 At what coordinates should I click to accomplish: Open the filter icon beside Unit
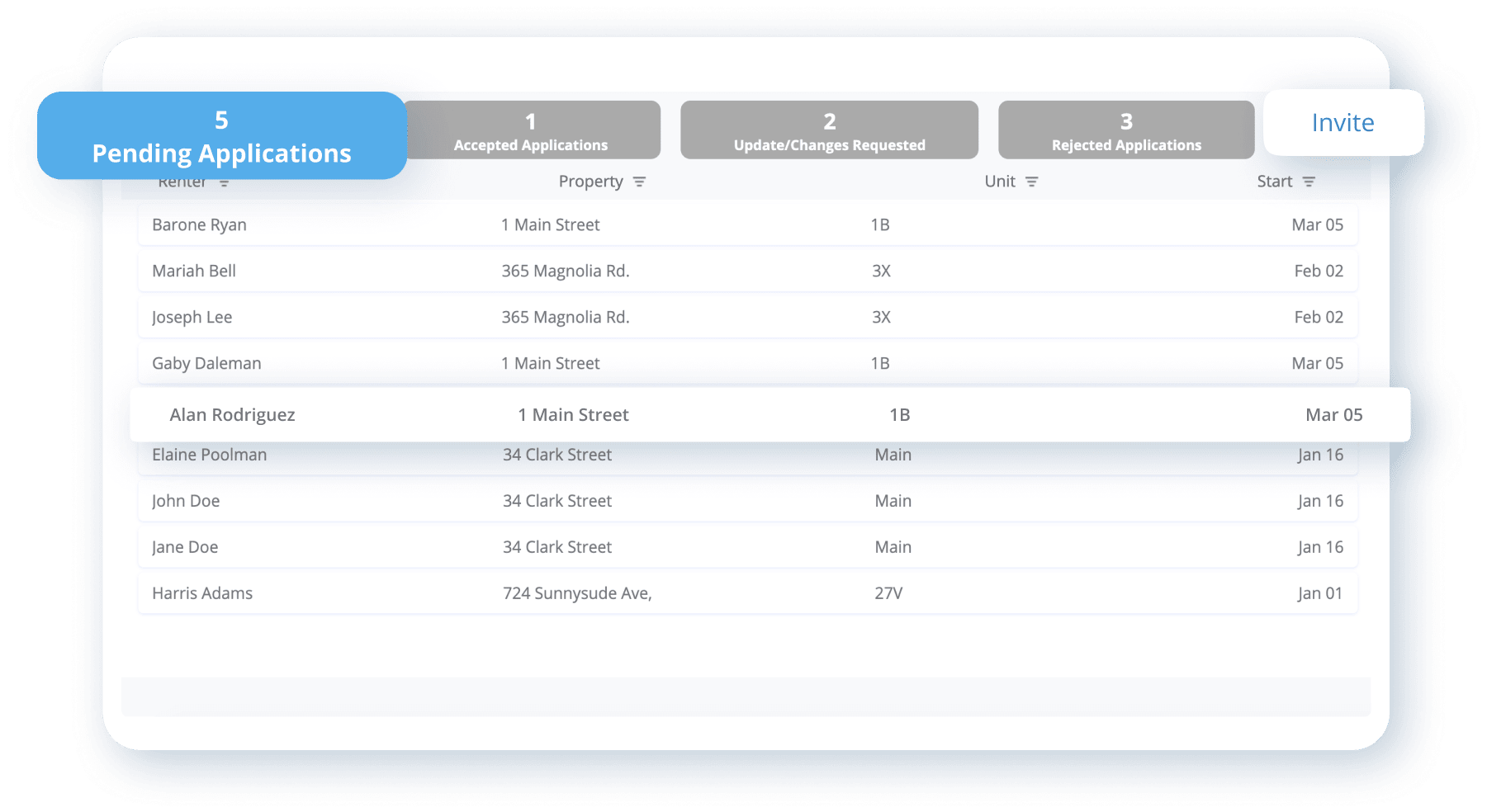coord(1031,182)
